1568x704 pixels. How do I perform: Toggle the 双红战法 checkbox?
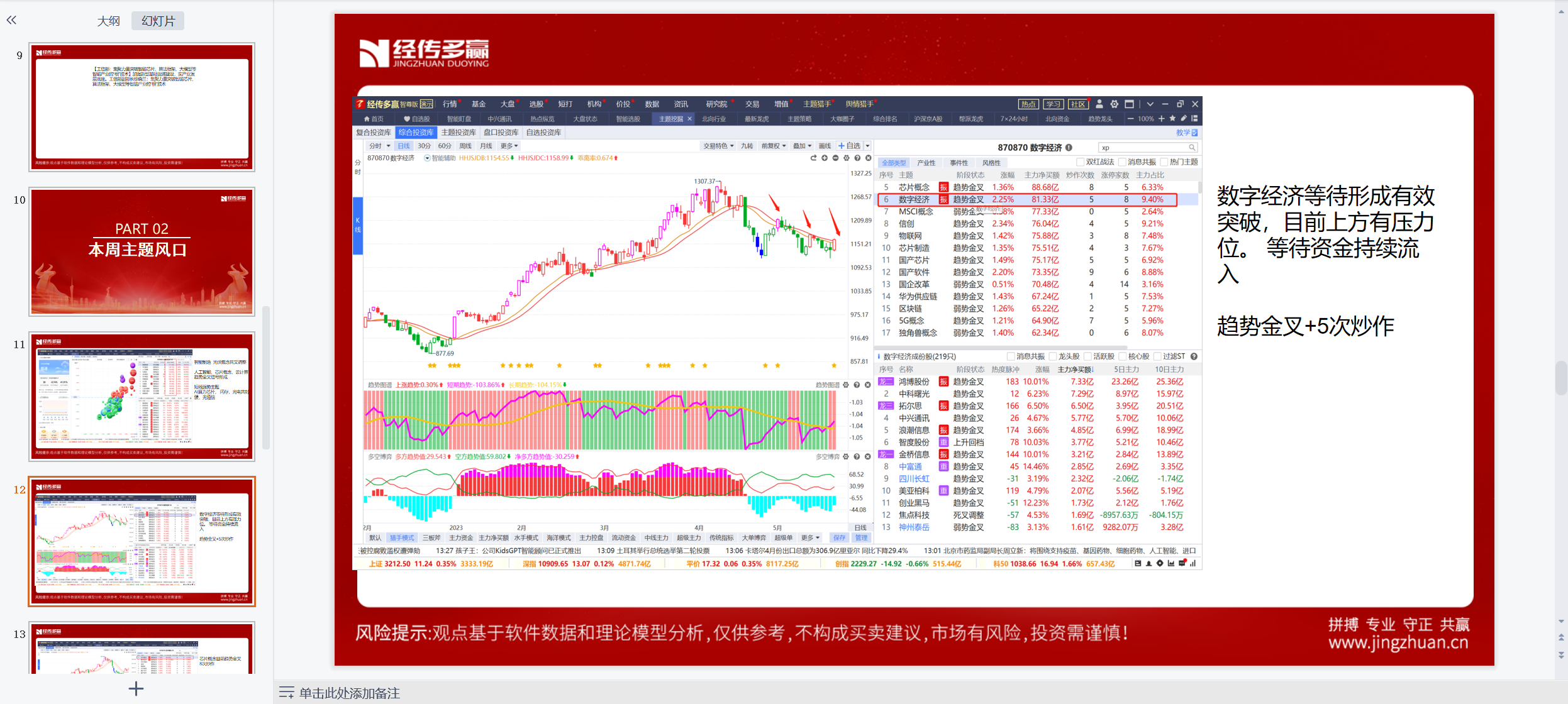coord(1080,162)
